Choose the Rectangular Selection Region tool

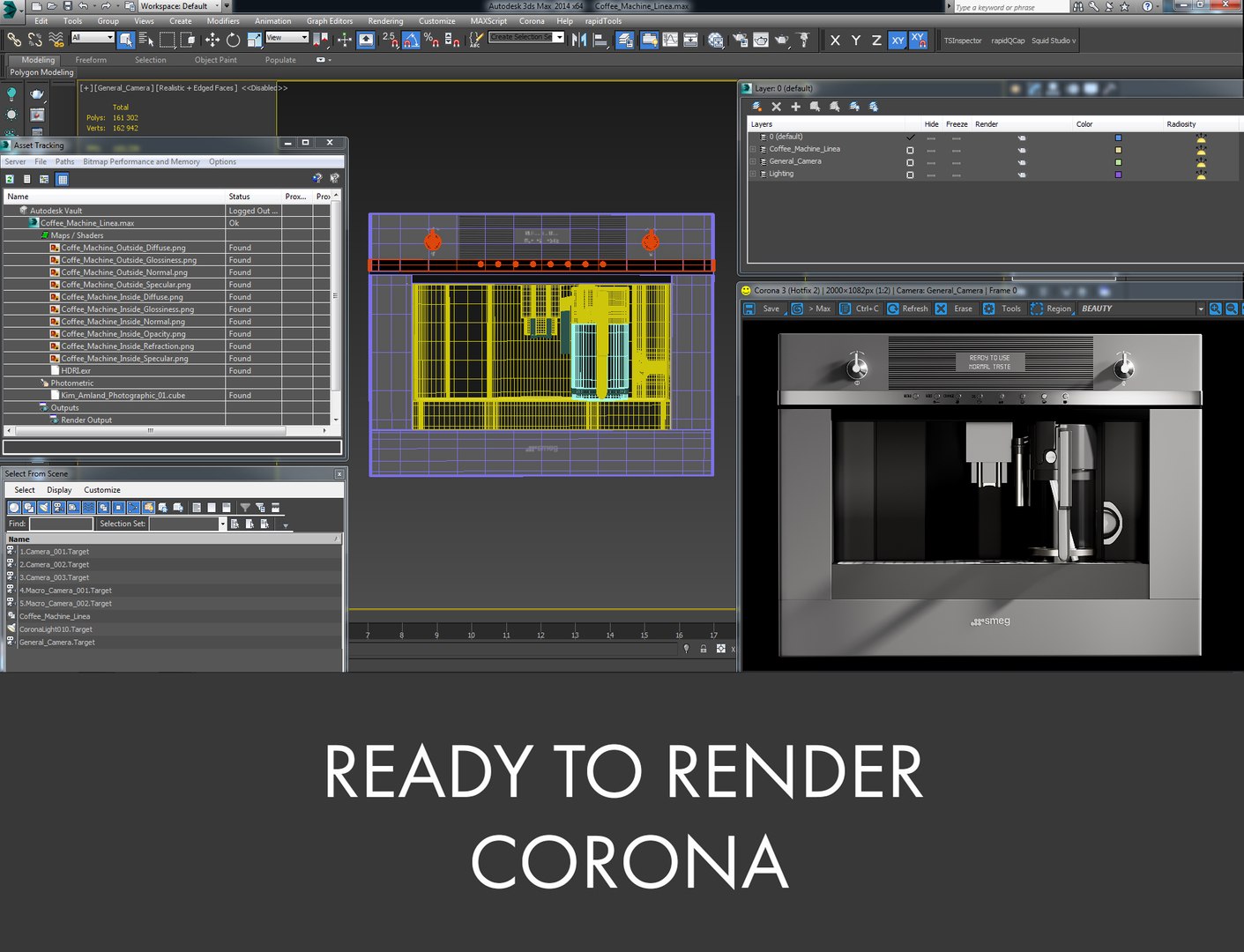tap(167, 40)
